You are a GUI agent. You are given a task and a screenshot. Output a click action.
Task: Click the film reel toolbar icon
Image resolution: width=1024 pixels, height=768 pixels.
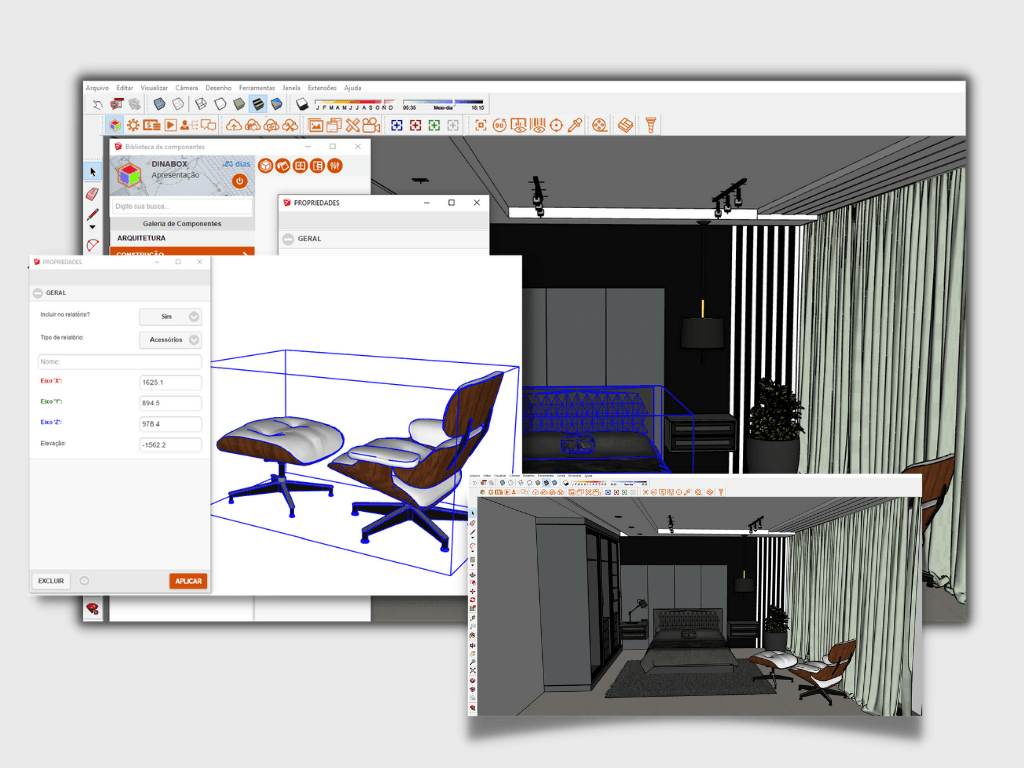[x=600, y=125]
